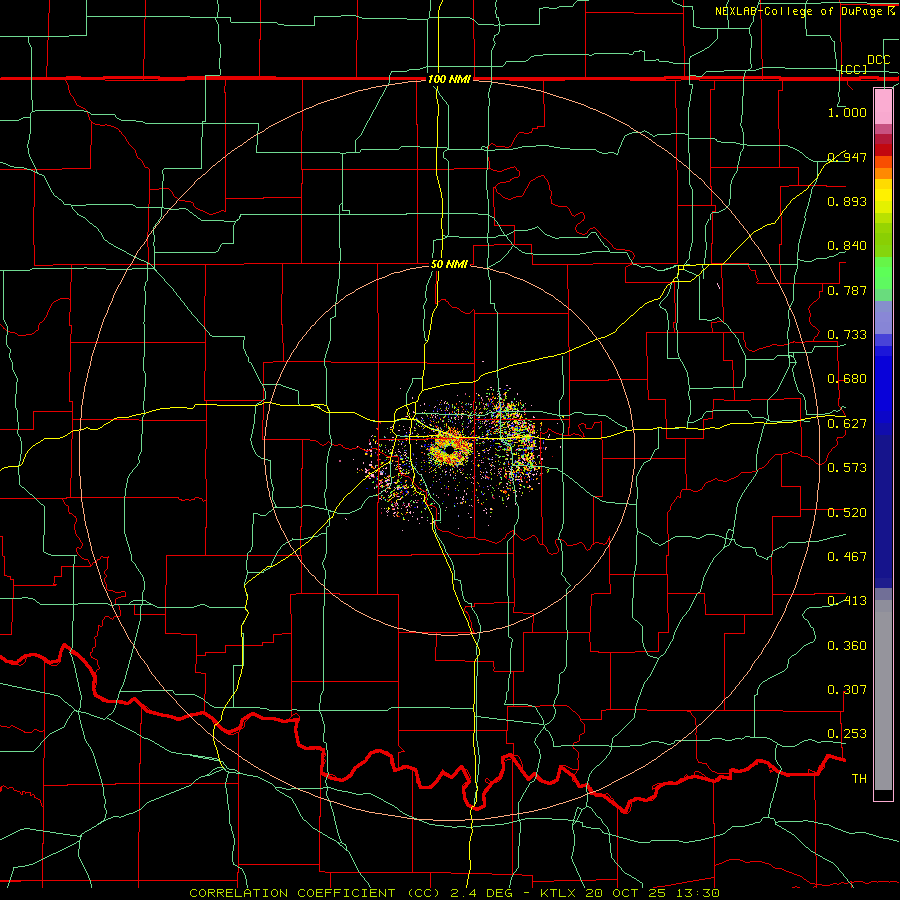The width and height of the screenshot is (900, 900).
Task: Click the 0.840 legend value
Action: tap(847, 246)
